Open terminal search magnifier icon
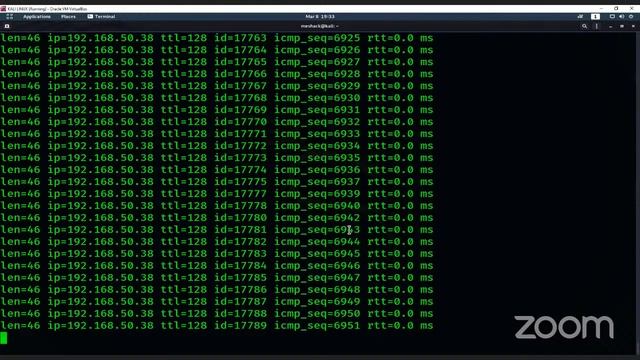640x360 pixels. click(x=584, y=26)
